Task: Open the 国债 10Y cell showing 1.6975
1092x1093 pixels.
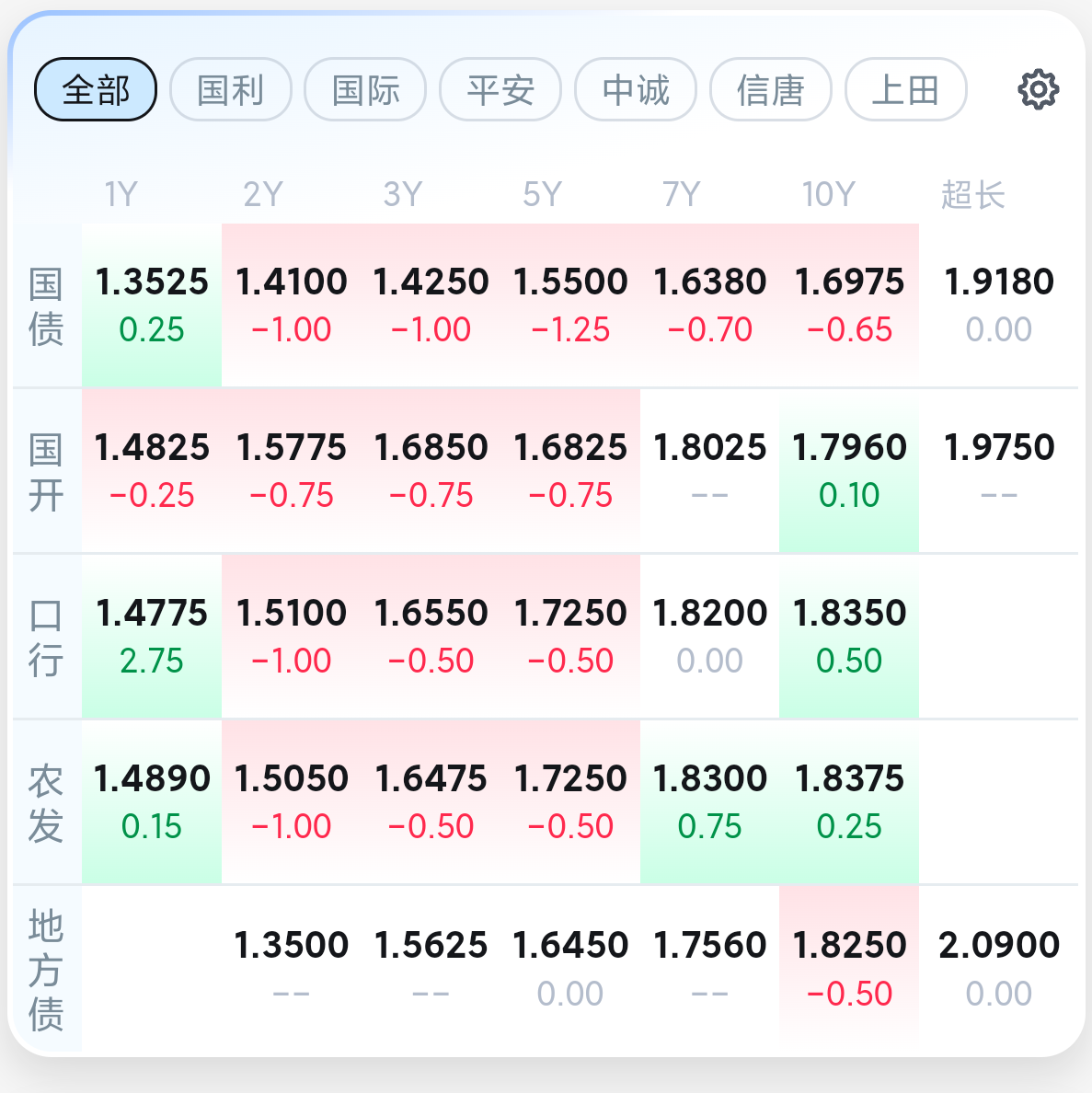Action: click(849, 305)
